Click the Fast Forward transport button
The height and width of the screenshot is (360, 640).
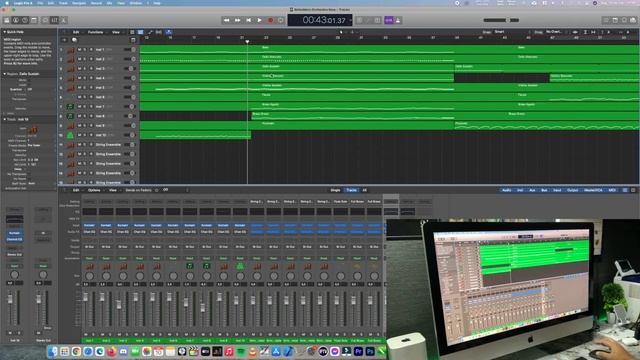(x=238, y=20)
